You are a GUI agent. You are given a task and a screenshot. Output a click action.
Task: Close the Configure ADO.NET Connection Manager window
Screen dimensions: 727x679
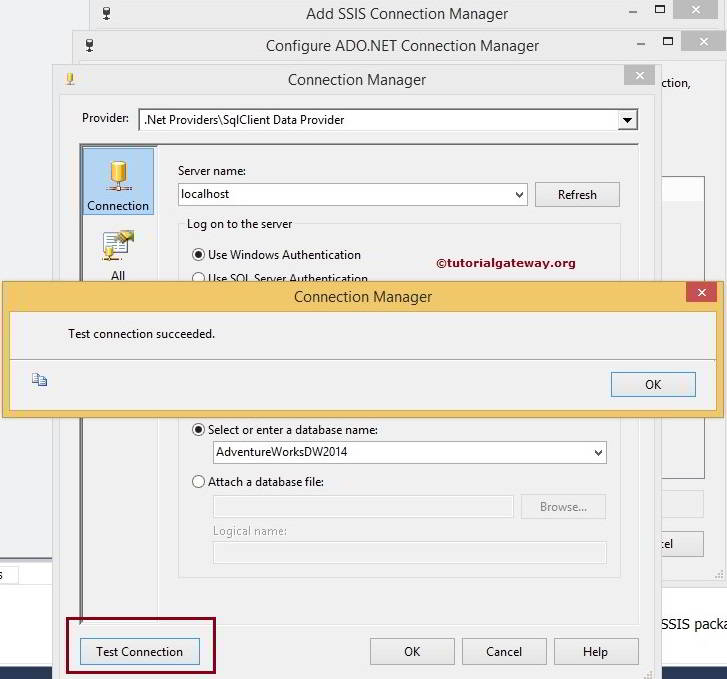coord(703,42)
